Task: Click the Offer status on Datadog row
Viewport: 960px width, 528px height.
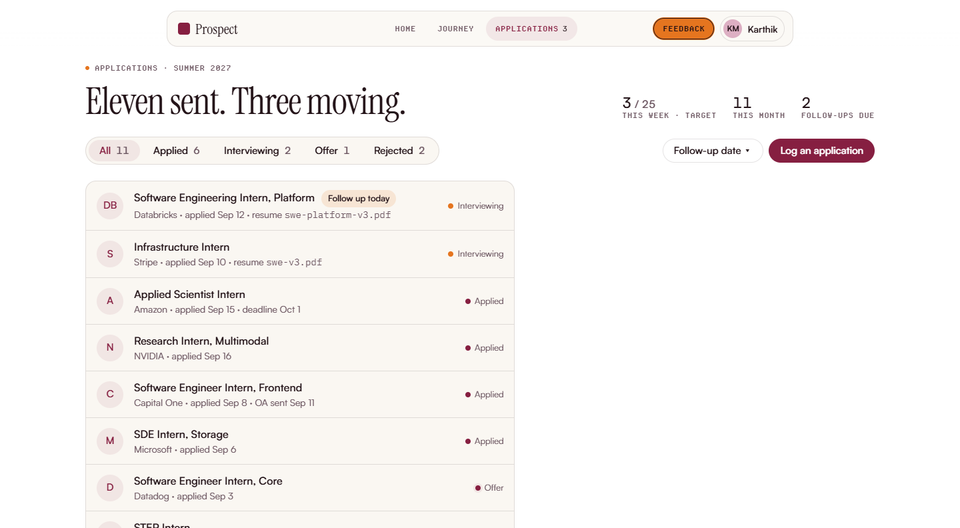Action: click(489, 488)
